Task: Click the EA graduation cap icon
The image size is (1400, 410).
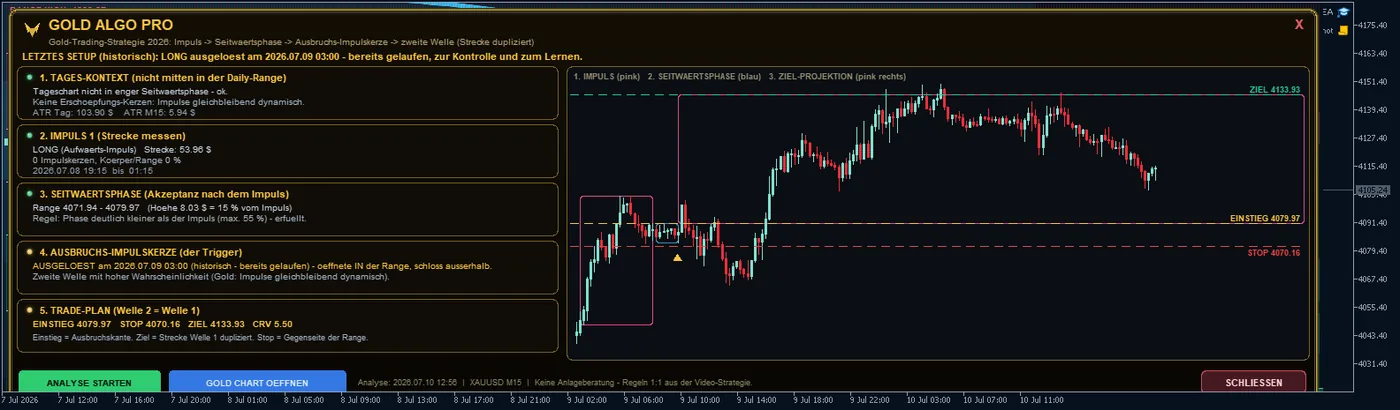Action: (x=1345, y=12)
